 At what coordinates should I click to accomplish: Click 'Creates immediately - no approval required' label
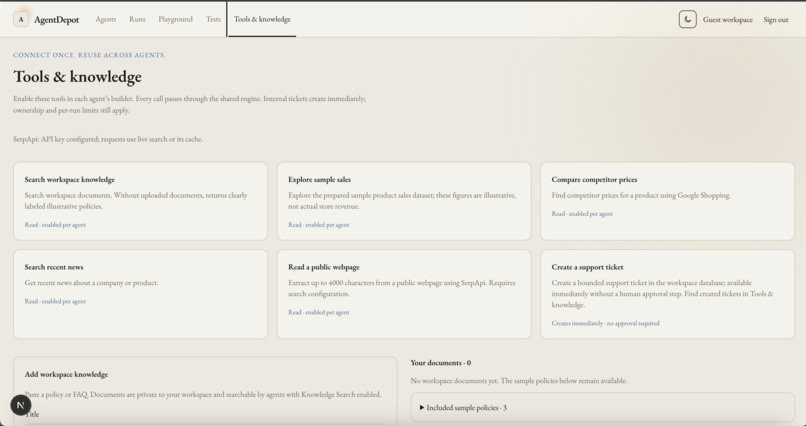pyautogui.click(x=606, y=323)
